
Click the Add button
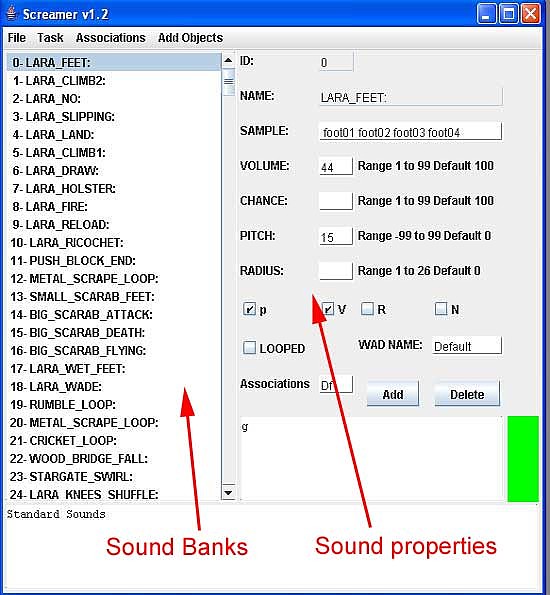click(393, 394)
